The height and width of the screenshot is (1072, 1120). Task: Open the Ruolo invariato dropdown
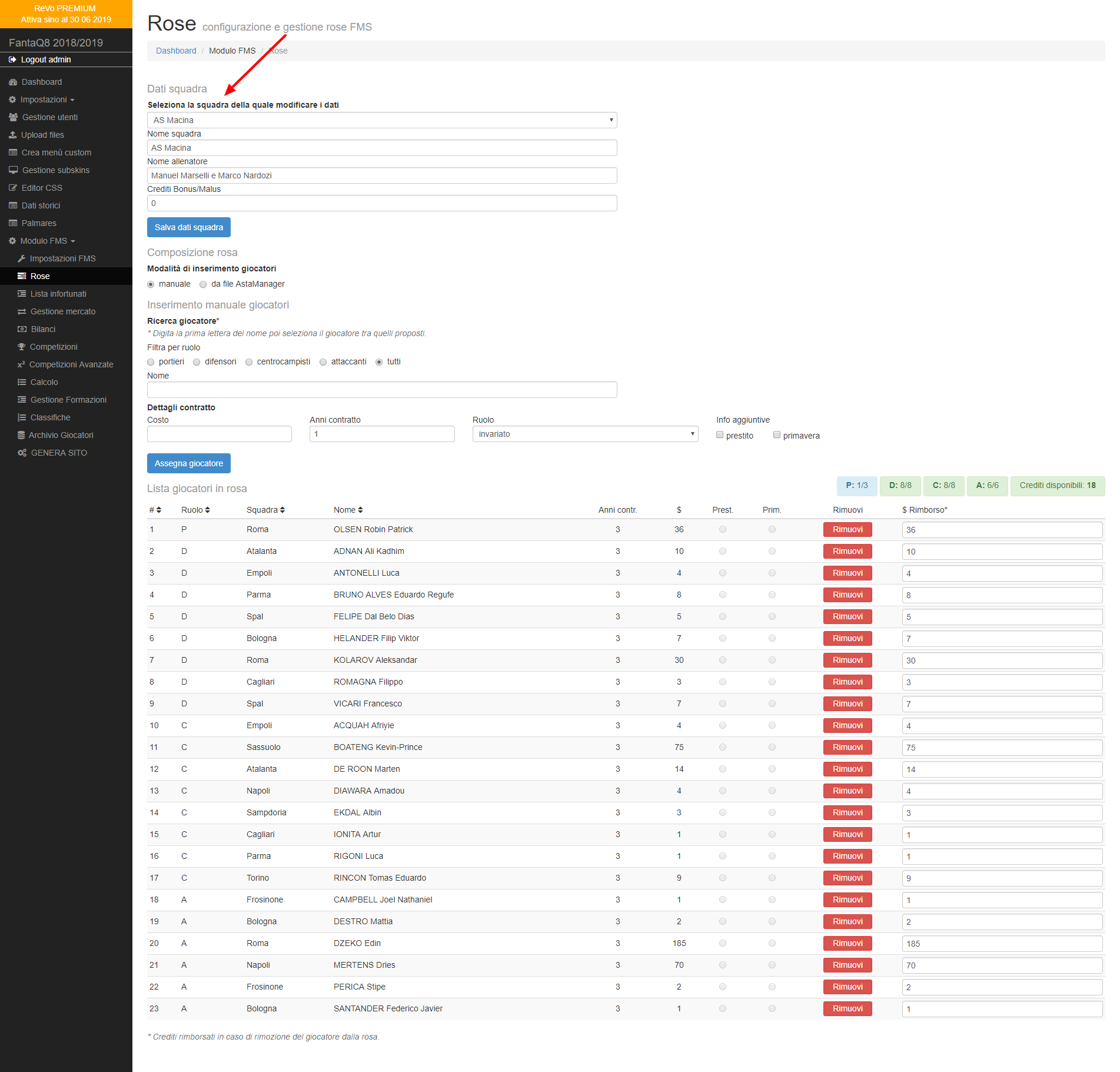pyautogui.click(x=585, y=434)
